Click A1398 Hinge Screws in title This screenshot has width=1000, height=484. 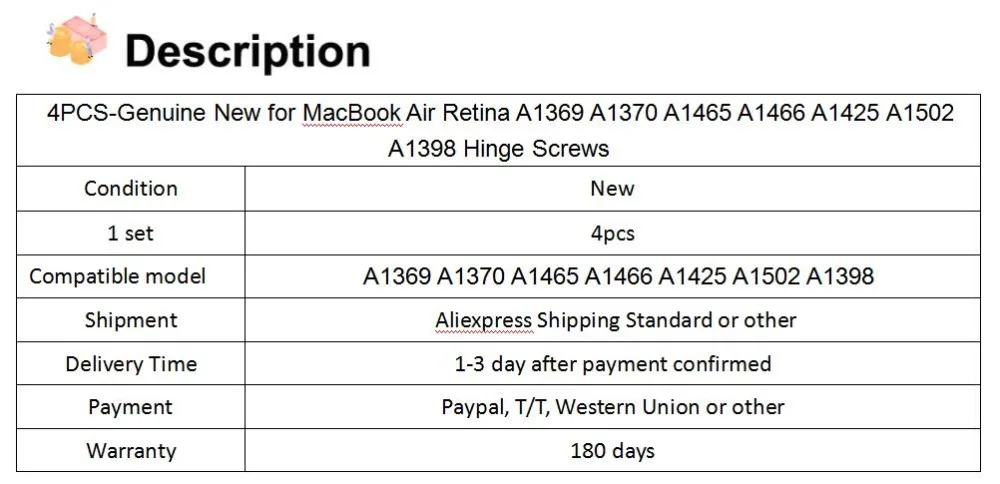499,149
